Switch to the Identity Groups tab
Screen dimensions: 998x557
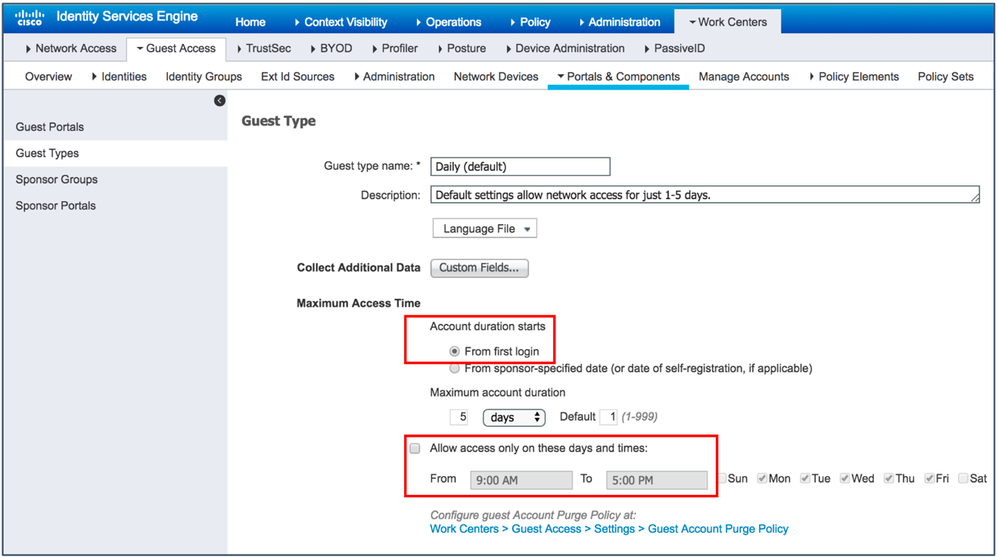[204, 76]
